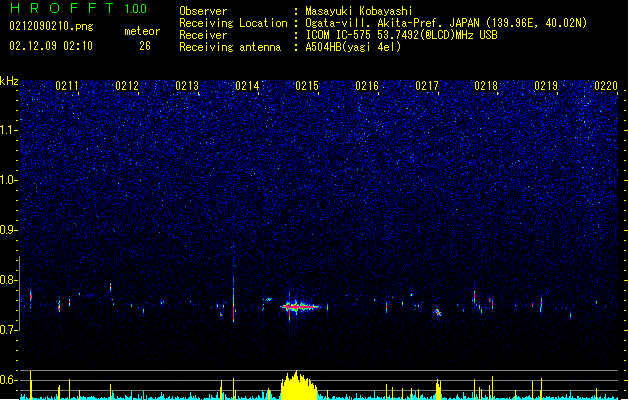The width and height of the screenshot is (629, 400).
Task: Select the A504HB(yagi 4el) antenna text
Action: click(353, 47)
